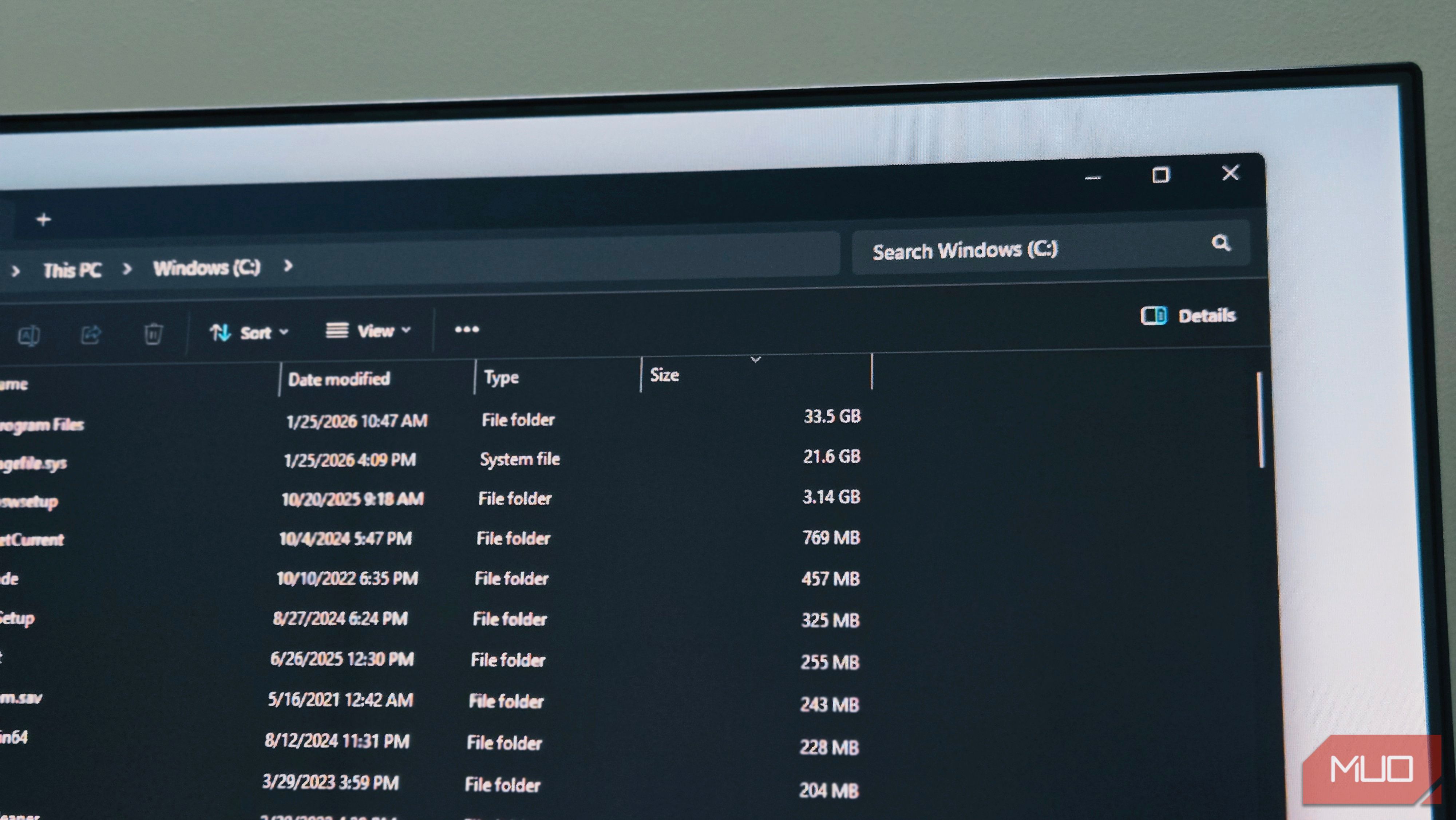The height and width of the screenshot is (820, 1456).
Task: Select the 33.5 GB size cell
Action: tap(832, 416)
